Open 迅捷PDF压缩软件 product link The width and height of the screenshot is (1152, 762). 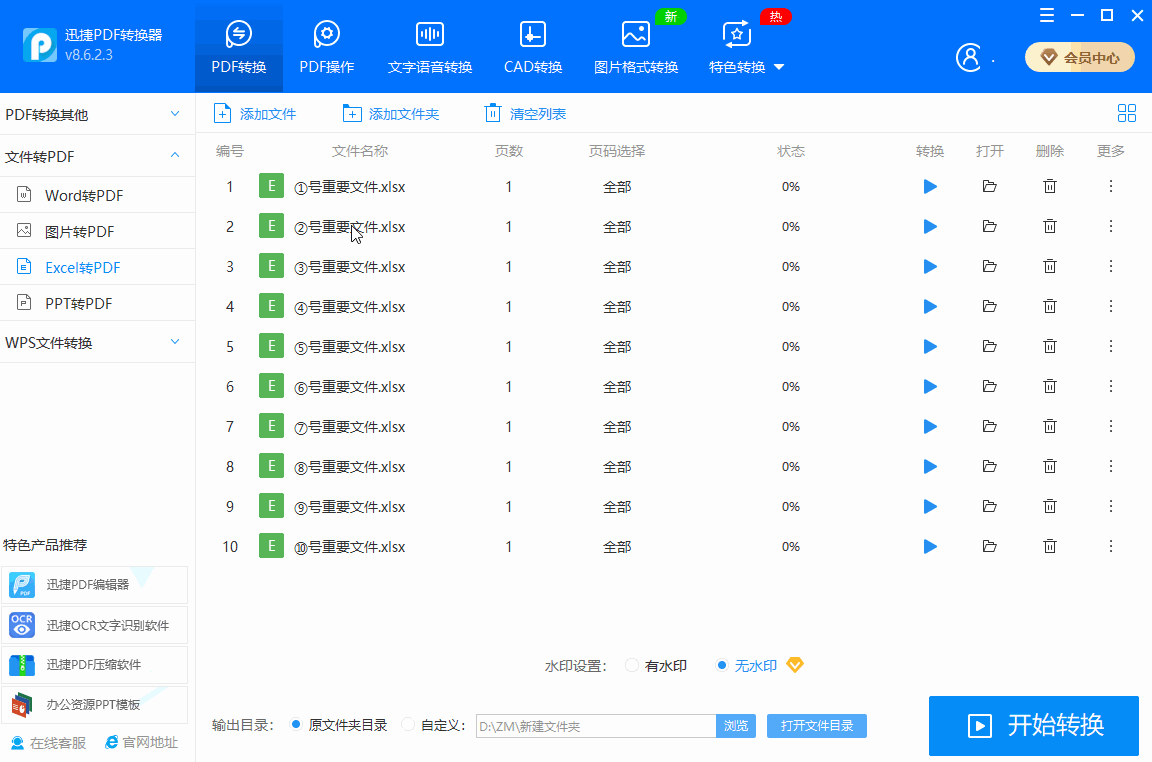pos(94,665)
